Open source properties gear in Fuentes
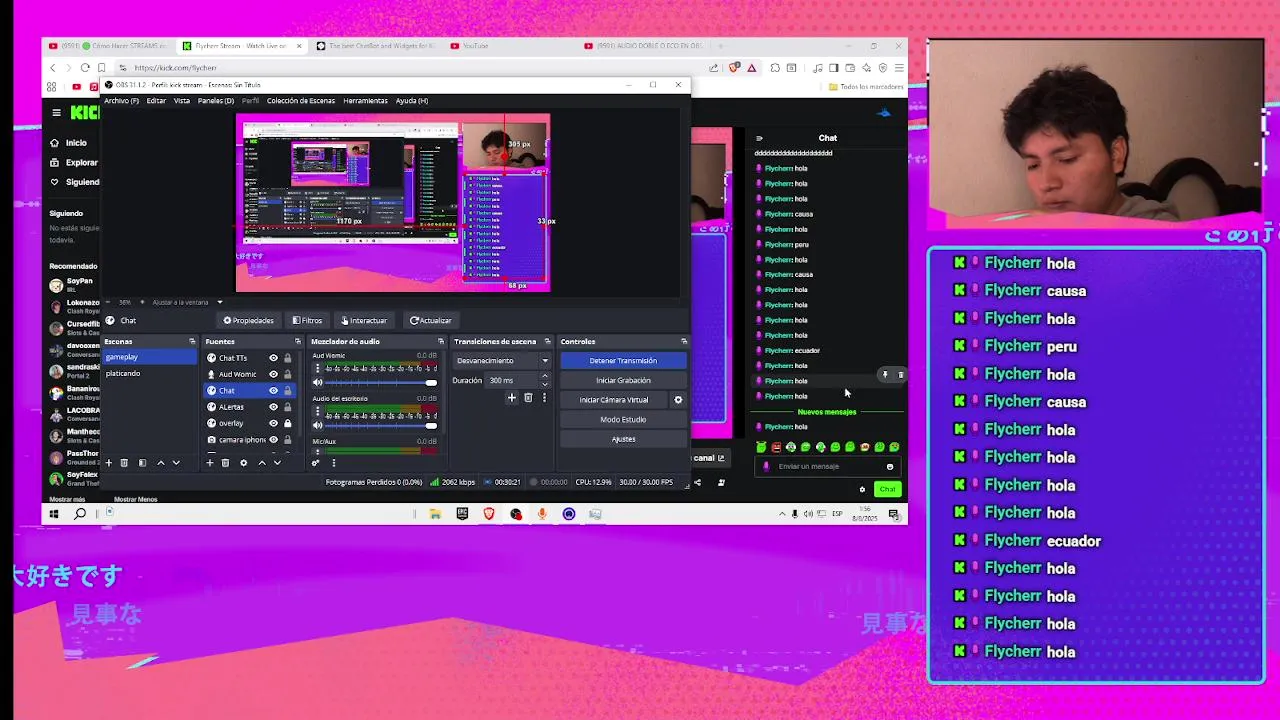This screenshot has width=1280, height=720. tap(243, 463)
